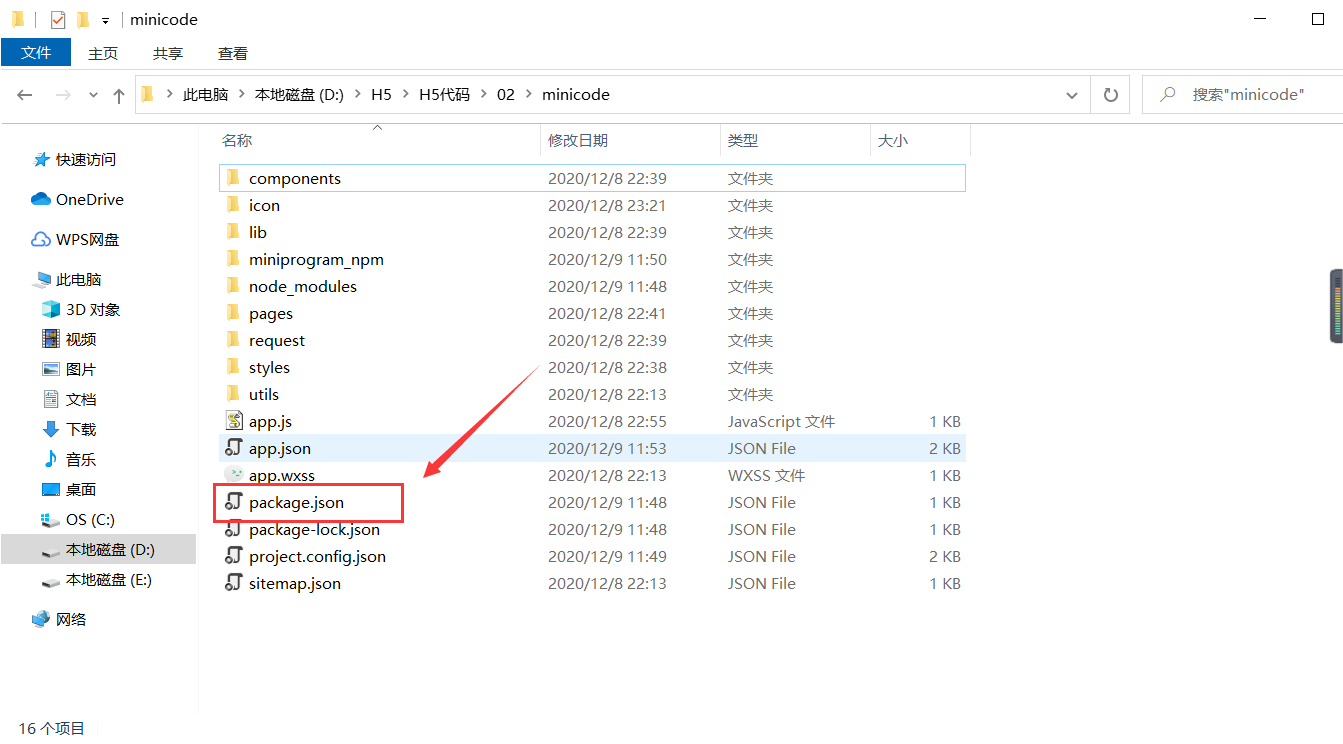Select the miniprogram_npm folder icon
The image size is (1343, 744).
(x=234, y=259)
